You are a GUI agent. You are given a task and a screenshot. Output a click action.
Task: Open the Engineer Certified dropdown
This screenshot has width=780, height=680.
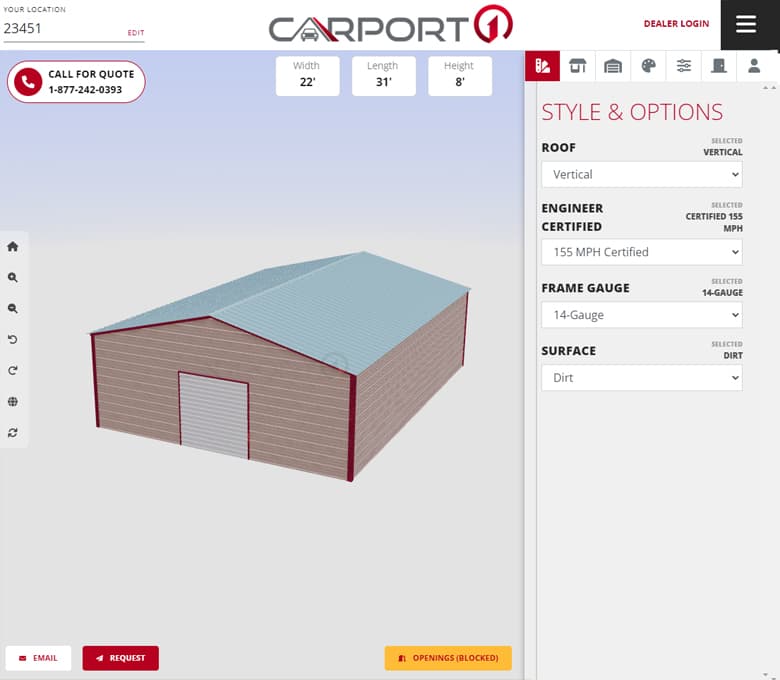pyautogui.click(x=641, y=252)
